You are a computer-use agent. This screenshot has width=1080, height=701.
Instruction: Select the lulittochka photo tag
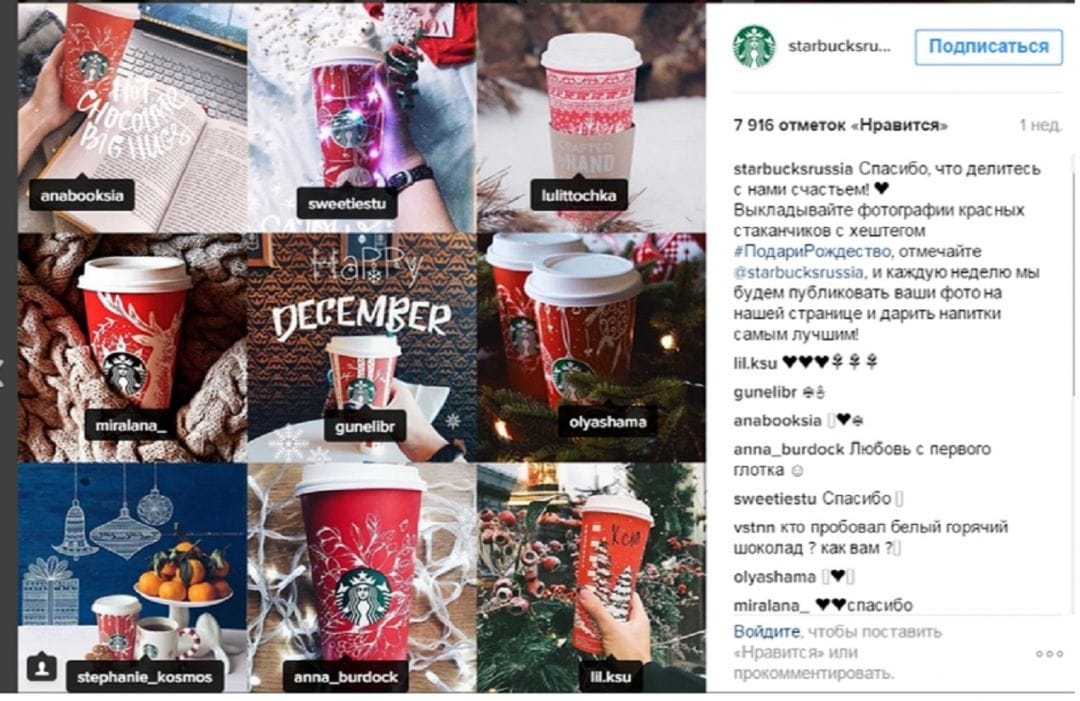point(579,195)
